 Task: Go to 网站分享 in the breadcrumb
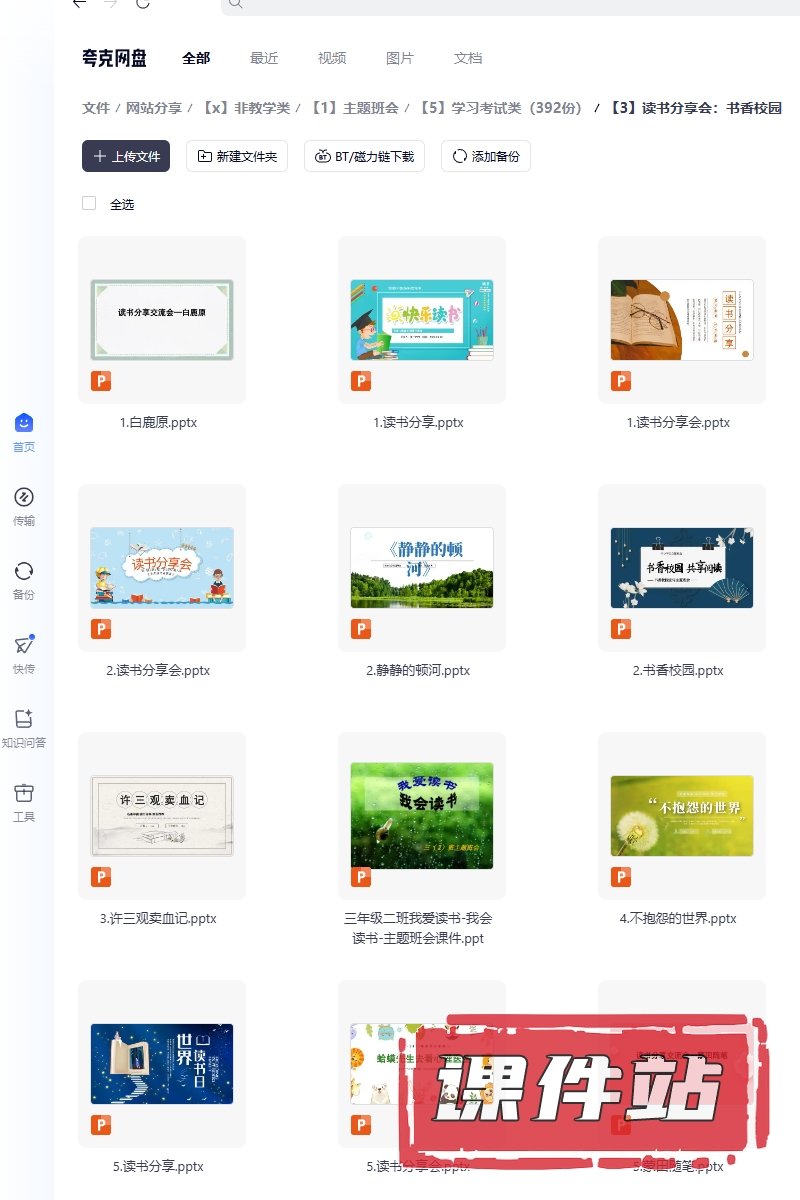tap(154, 108)
